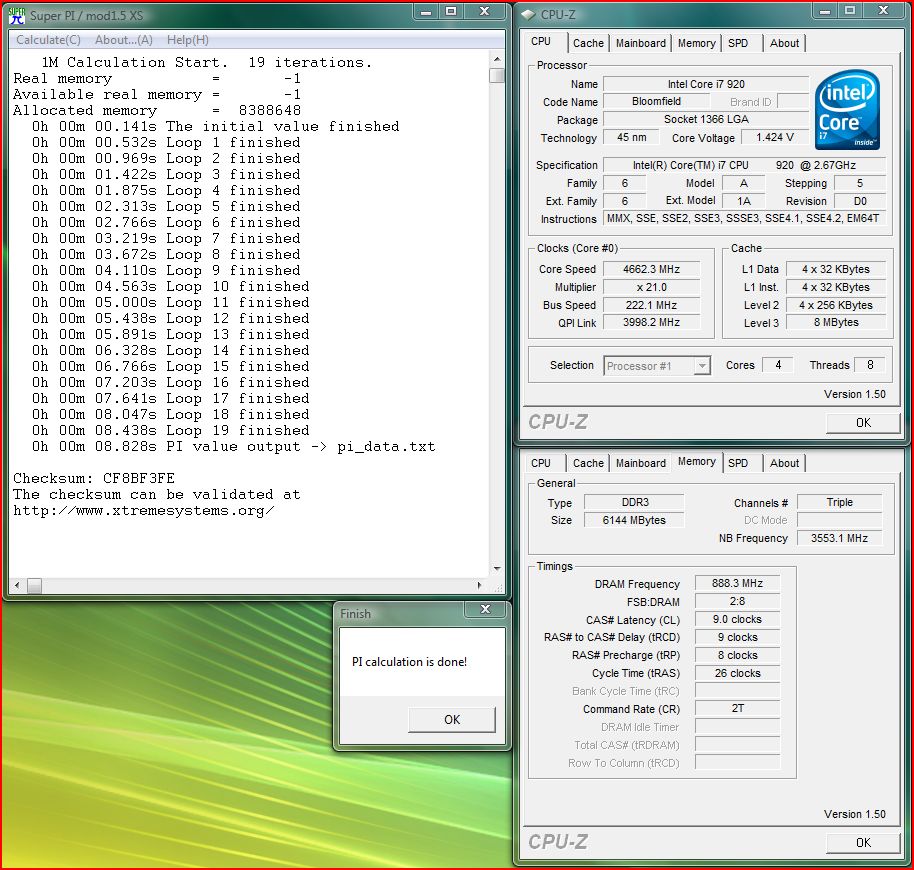Click the FSB:DRAM value 2:8
This screenshot has height=870, width=914.
(x=737, y=601)
